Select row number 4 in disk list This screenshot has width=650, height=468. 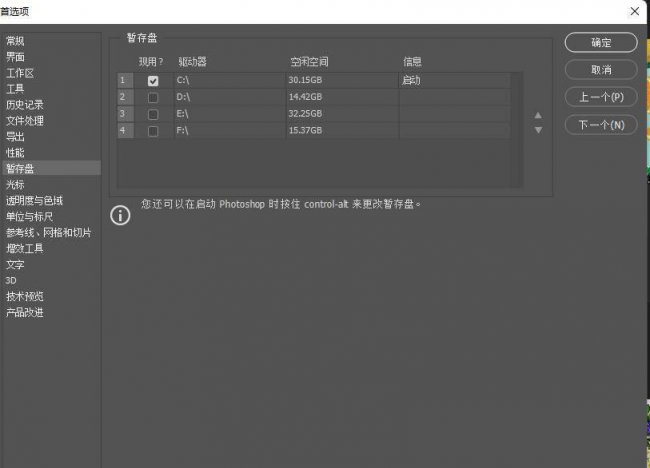coord(125,130)
